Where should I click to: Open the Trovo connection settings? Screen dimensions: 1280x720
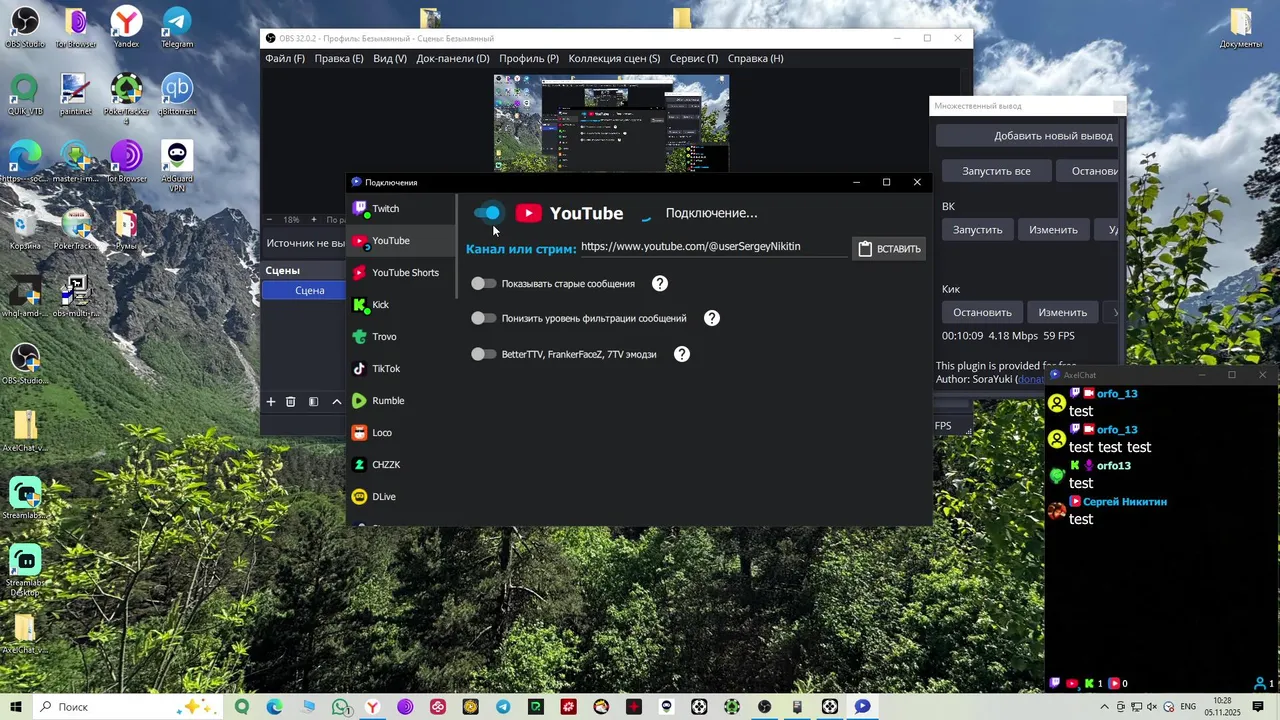coord(400,337)
